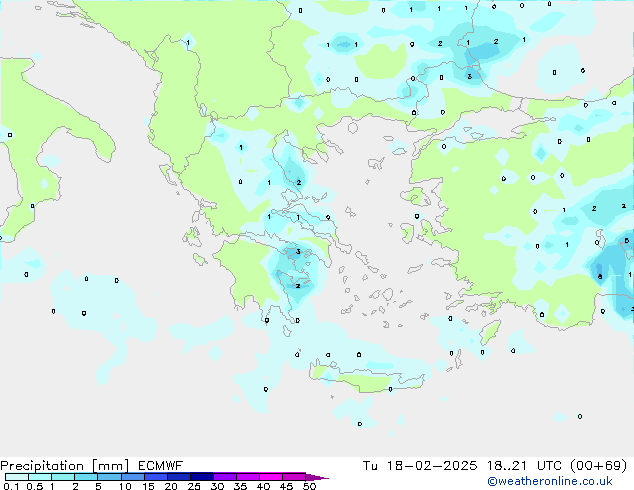Pick the legend color box between 1 and 2

tap(63, 477)
